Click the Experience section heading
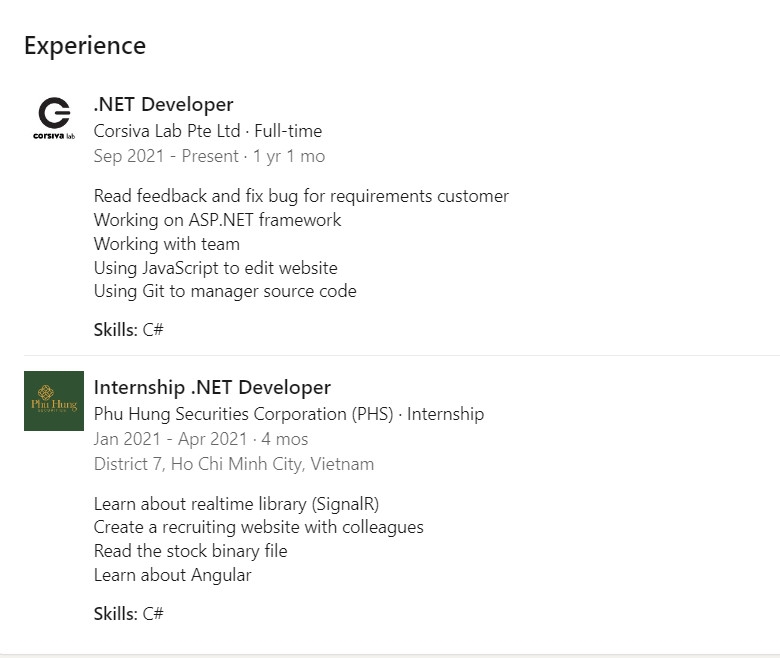The image size is (780, 658). tap(85, 46)
